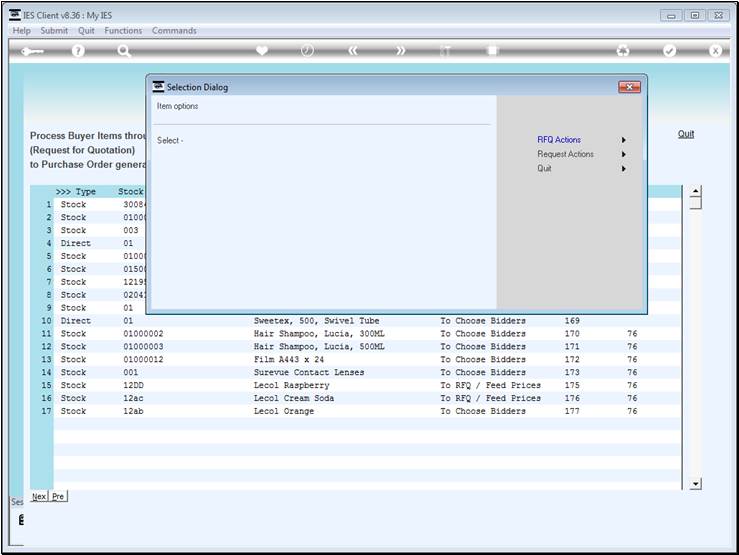Open the Help menu
This screenshot has width=739, height=555.
click(21, 31)
